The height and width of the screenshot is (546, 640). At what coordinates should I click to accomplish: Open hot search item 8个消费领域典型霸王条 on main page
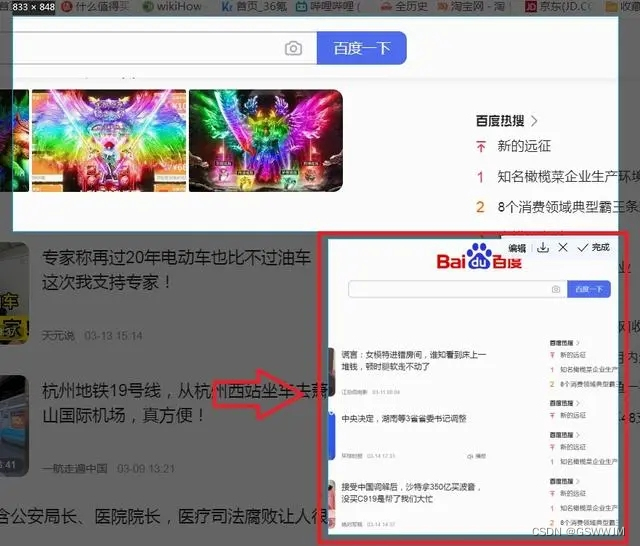pyautogui.click(x=567, y=207)
